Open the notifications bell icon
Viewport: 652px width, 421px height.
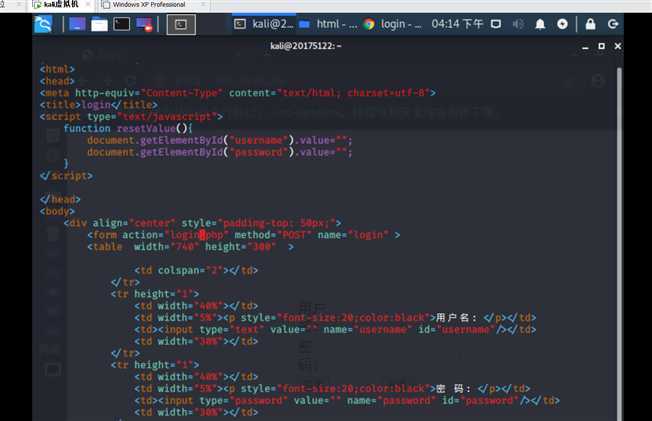tap(540, 24)
